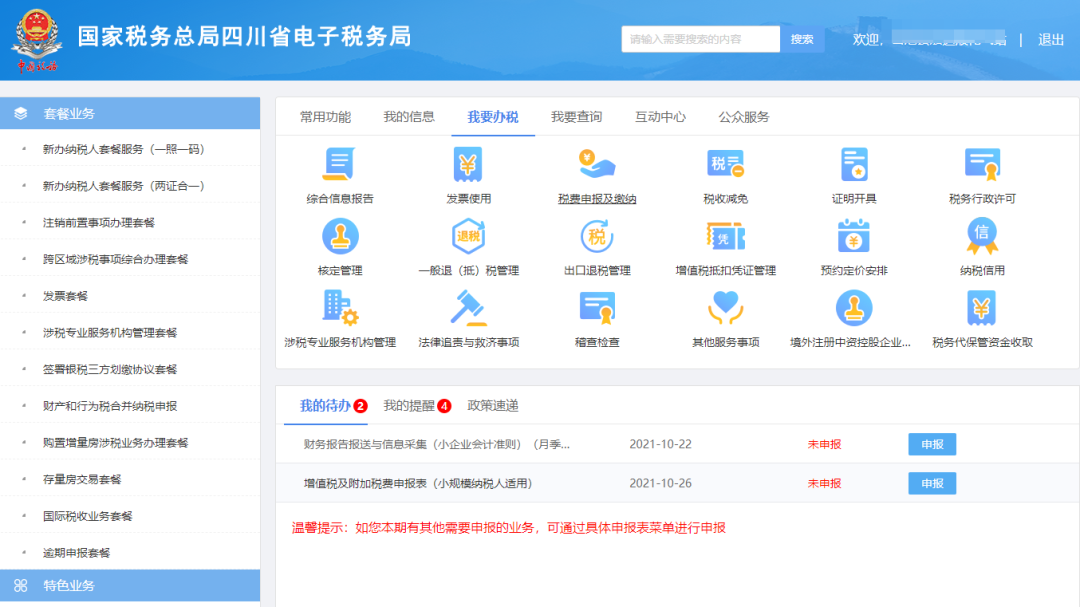
Task: Open 跨区域涉税事项综合办理套餐
Action: (115, 259)
